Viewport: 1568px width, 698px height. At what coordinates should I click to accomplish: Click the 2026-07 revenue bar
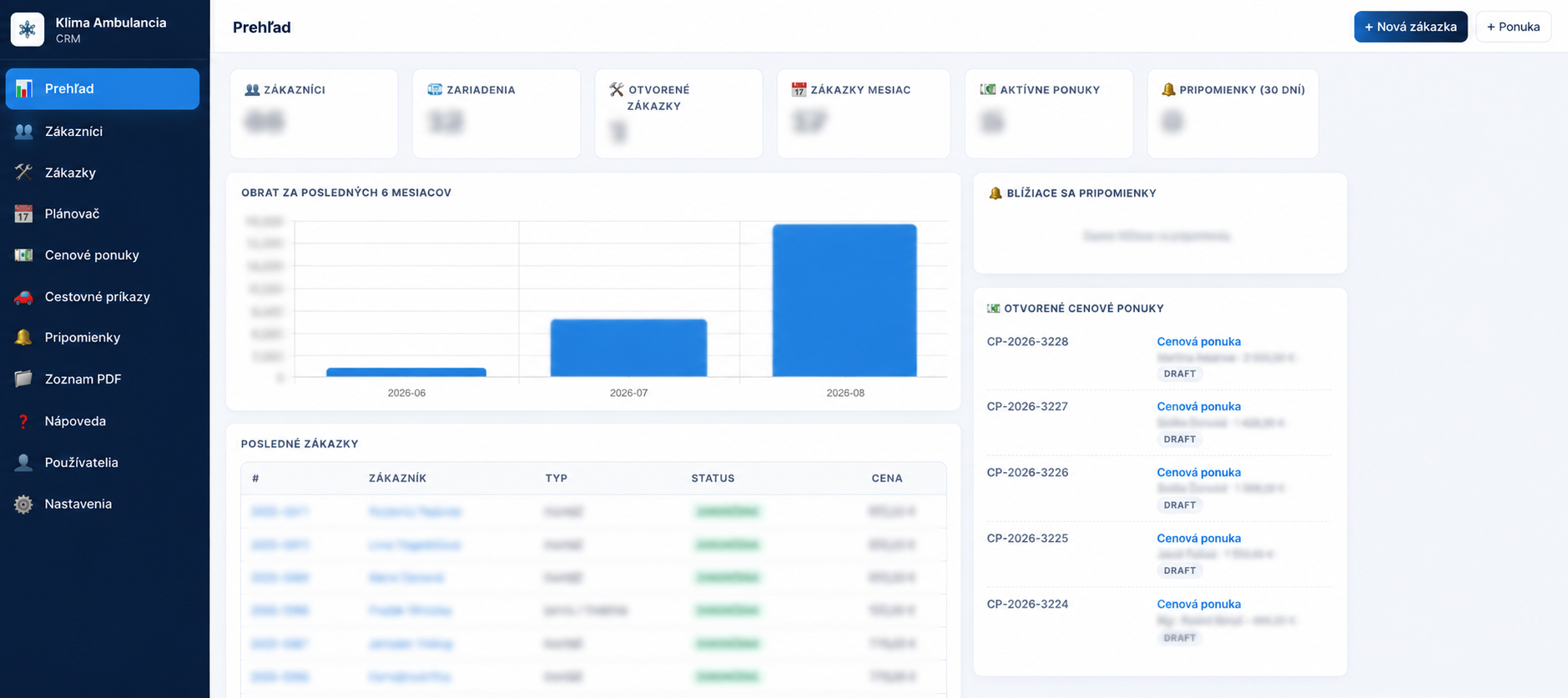(628, 348)
